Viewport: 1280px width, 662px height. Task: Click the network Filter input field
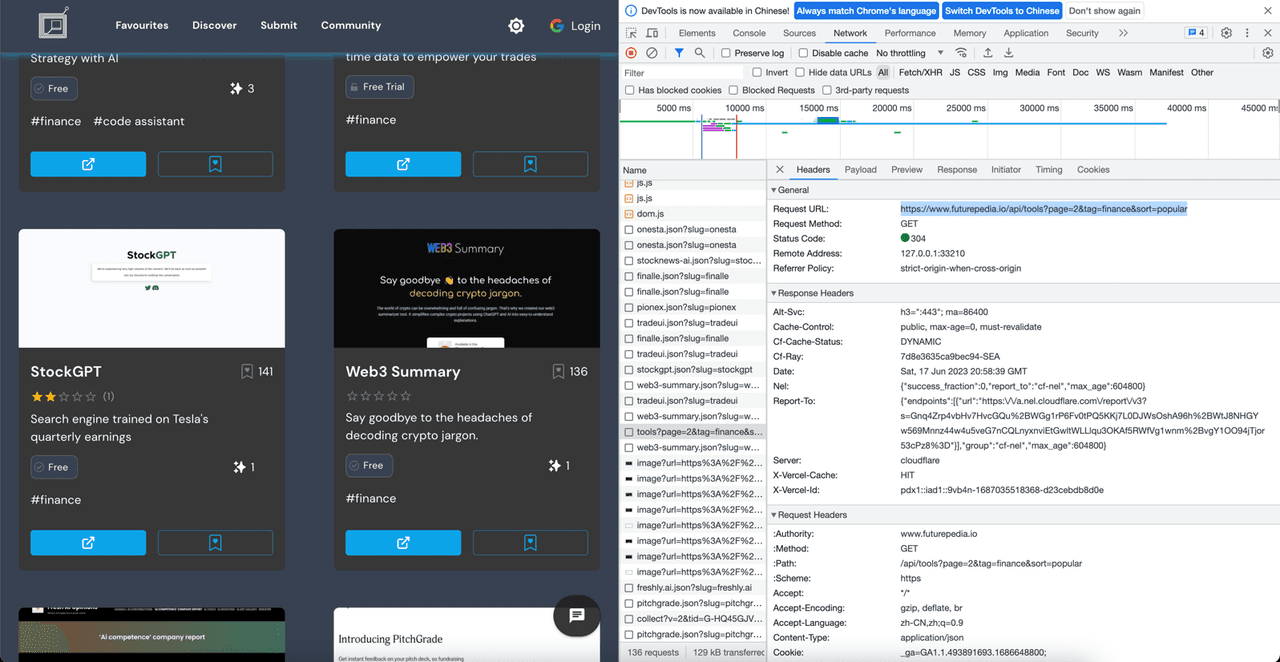684,73
